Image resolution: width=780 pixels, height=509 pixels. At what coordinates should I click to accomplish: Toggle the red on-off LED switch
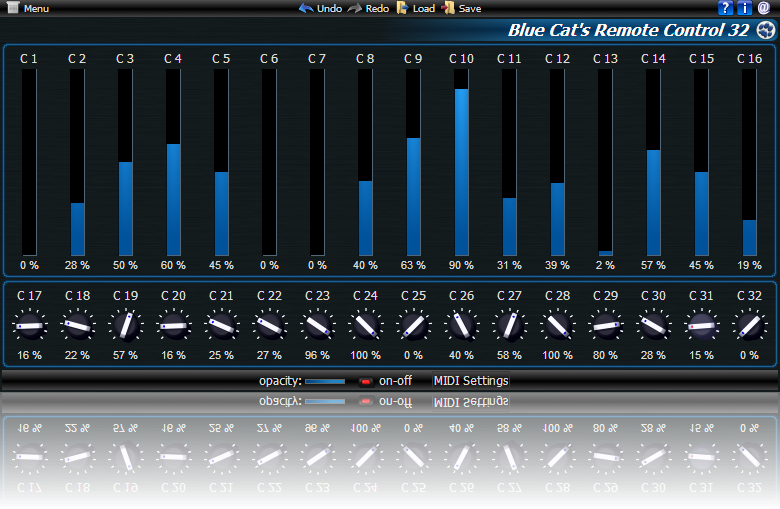[366, 382]
